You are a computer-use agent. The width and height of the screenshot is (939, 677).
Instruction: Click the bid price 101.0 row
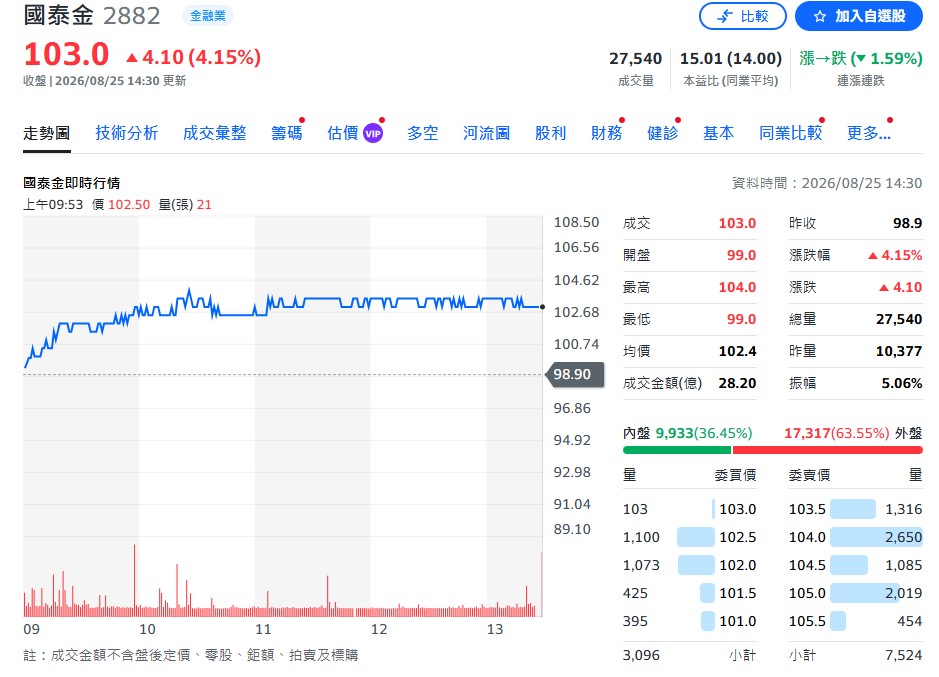[689, 621]
